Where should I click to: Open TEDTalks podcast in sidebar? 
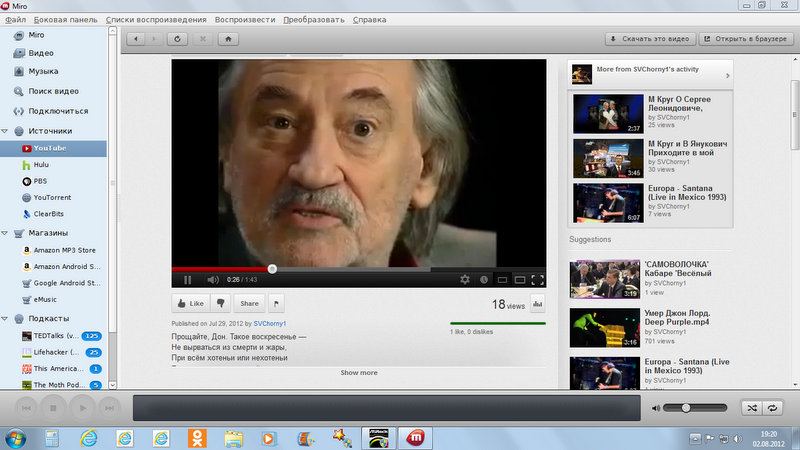[54, 336]
